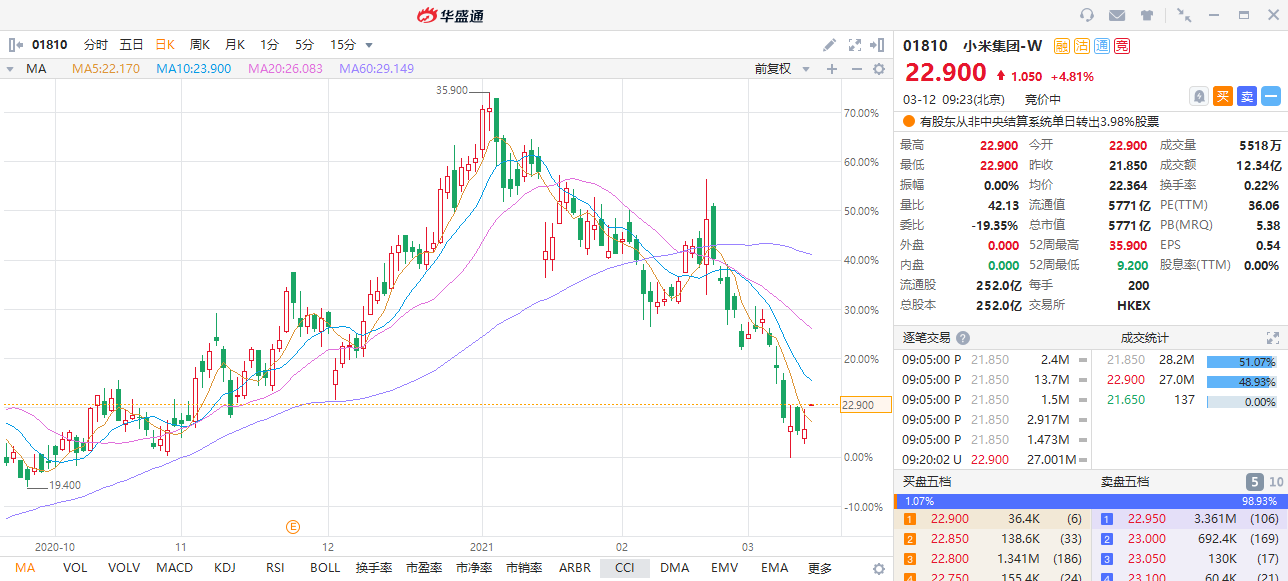This screenshot has width=1288, height=581.
Task: Switch order book depth to 5 levels
Action: (1253, 482)
